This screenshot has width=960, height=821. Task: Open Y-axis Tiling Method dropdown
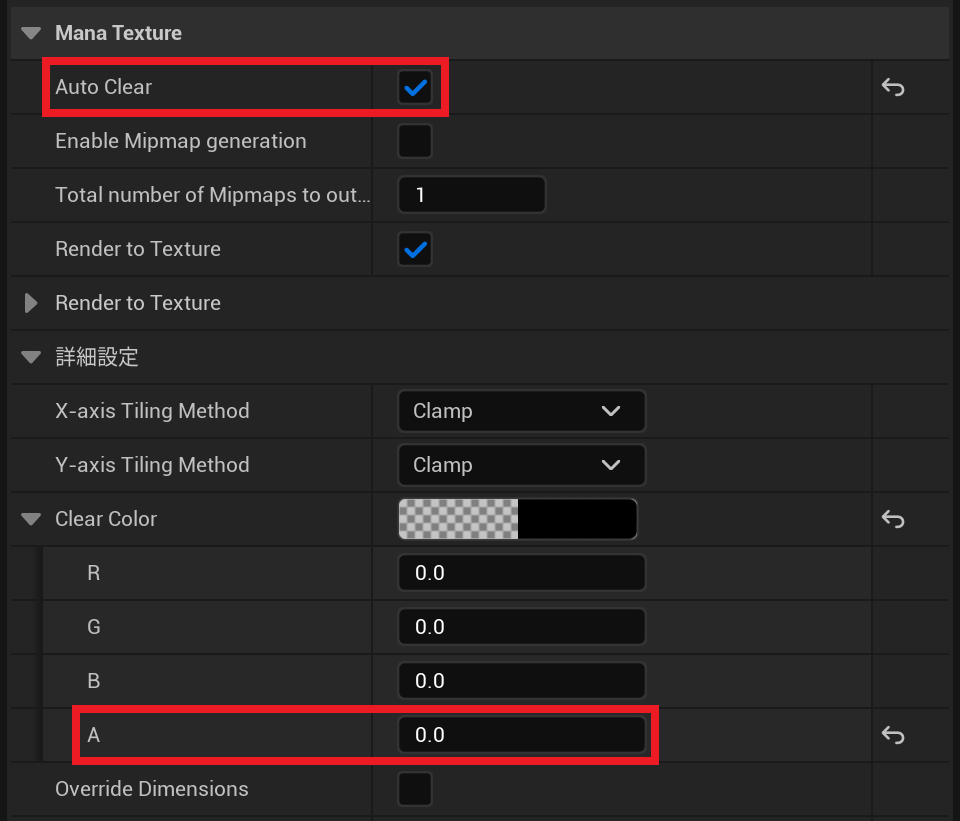[x=521, y=465]
